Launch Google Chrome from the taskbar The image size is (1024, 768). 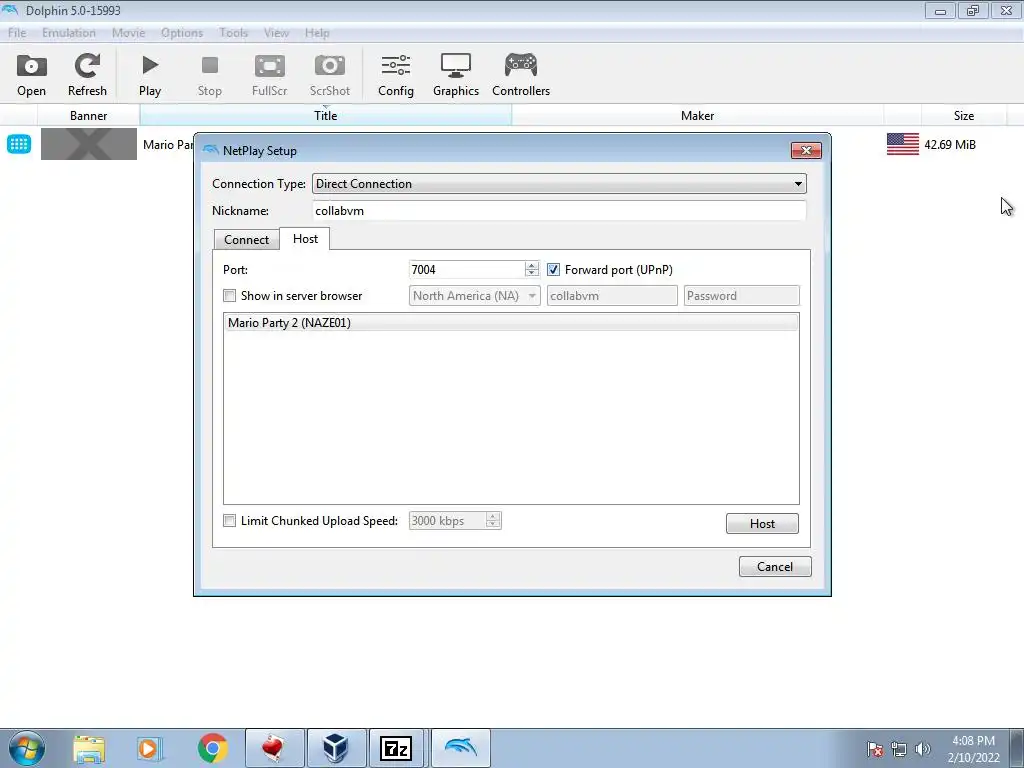(212, 748)
